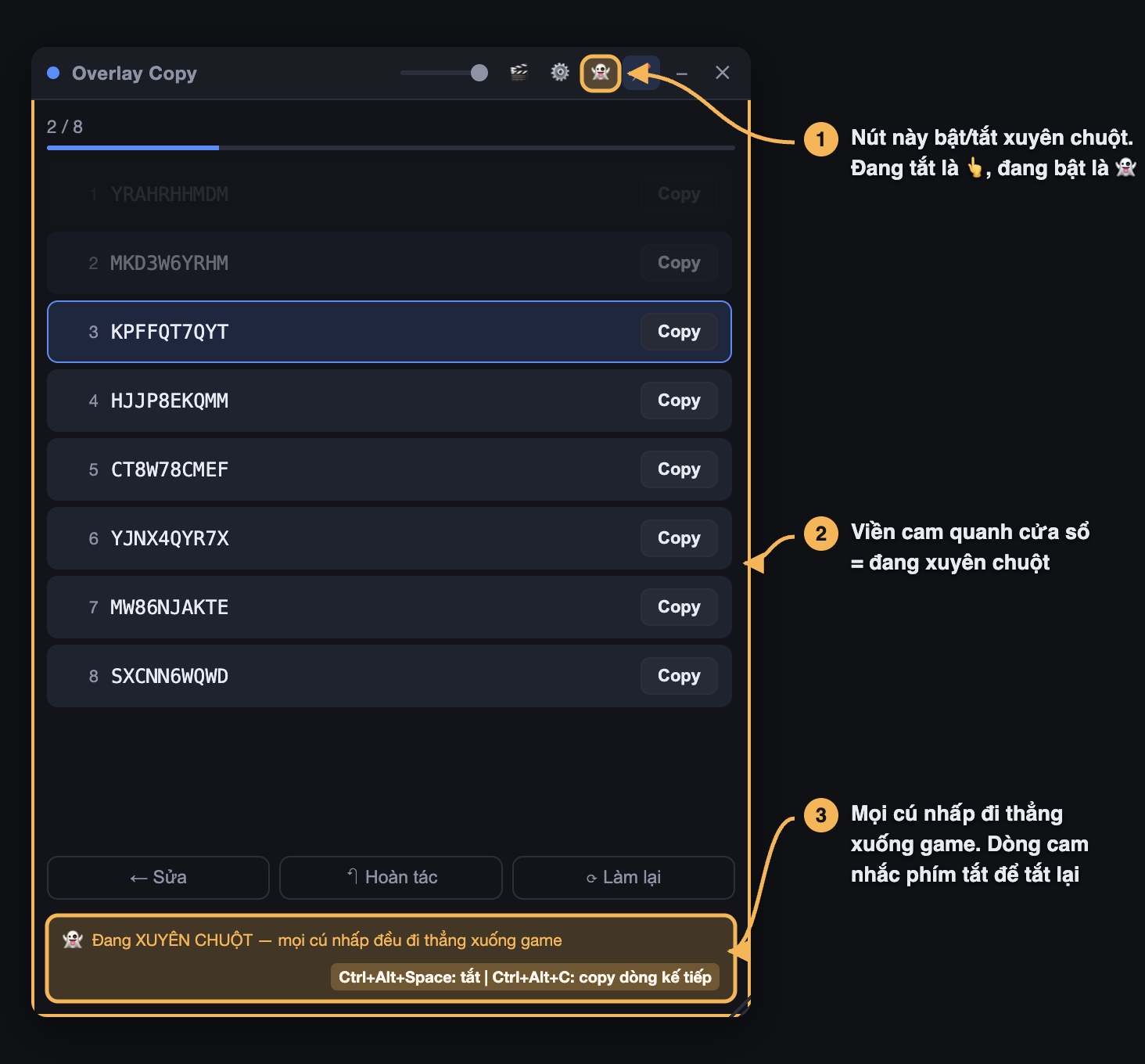Click the "Overlay Copy" window title

(135, 74)
